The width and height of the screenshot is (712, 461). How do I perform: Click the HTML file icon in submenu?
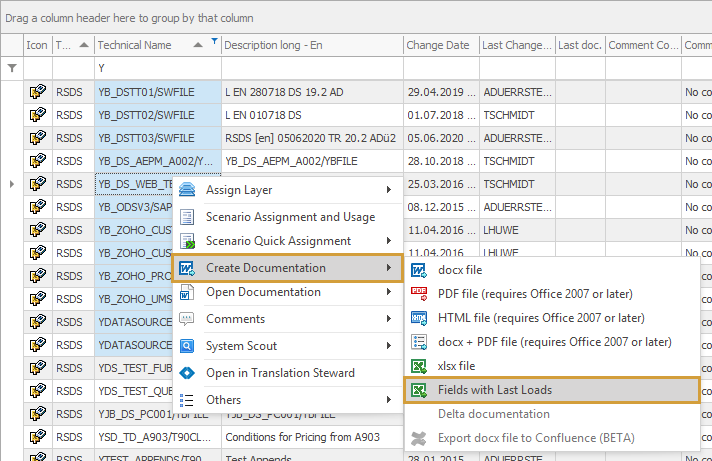[420, 318]
